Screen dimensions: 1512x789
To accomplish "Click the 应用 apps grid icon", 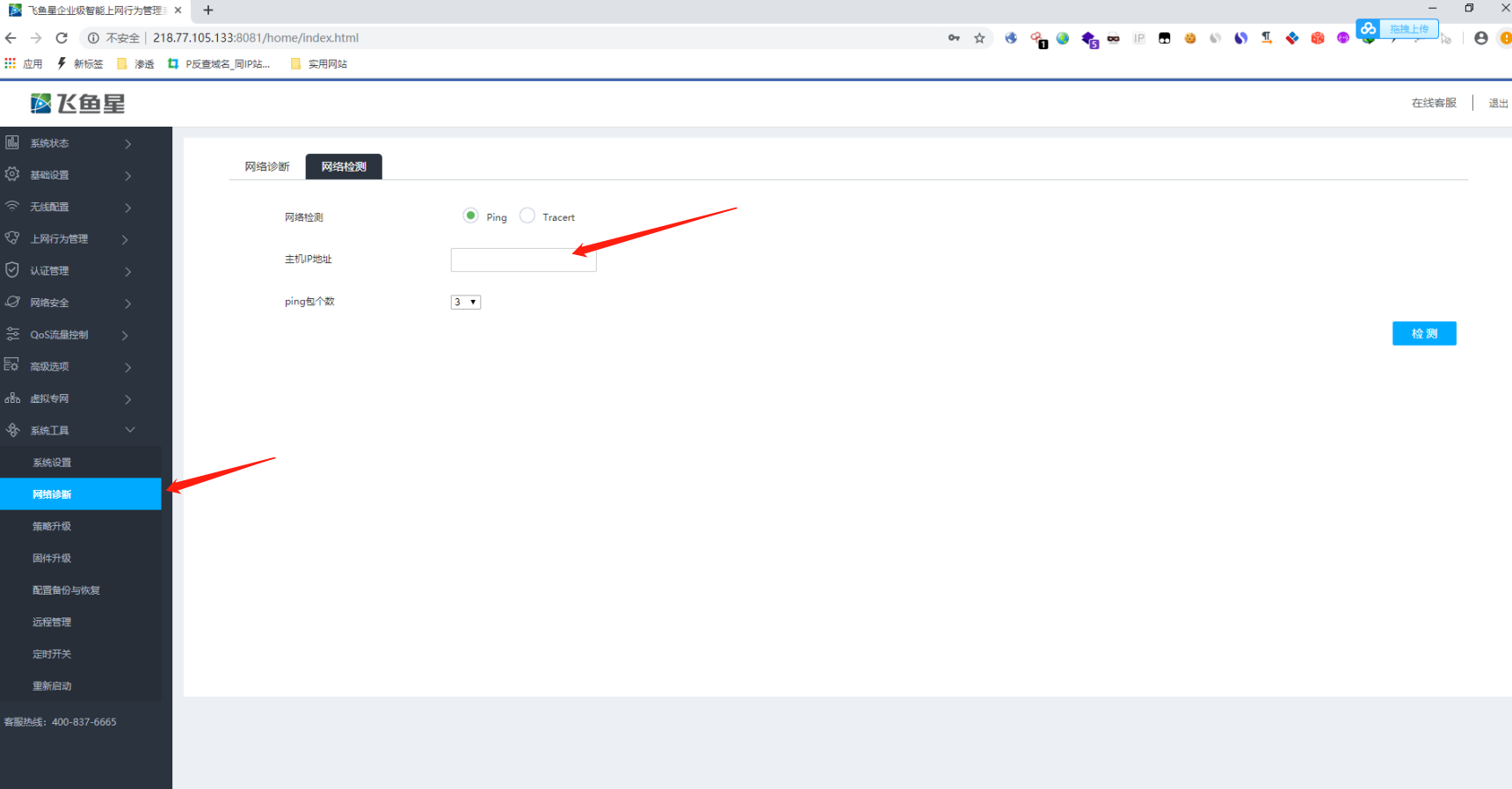I will tap(11, 63).
